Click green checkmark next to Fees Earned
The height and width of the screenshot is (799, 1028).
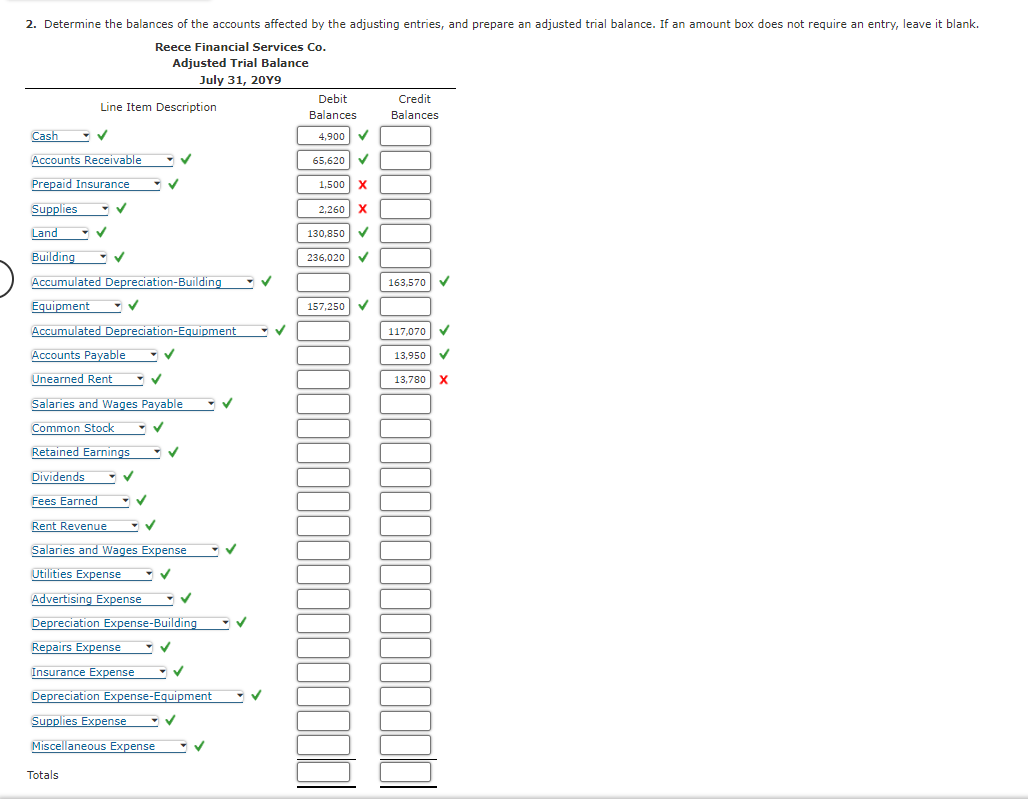[140, 500]
